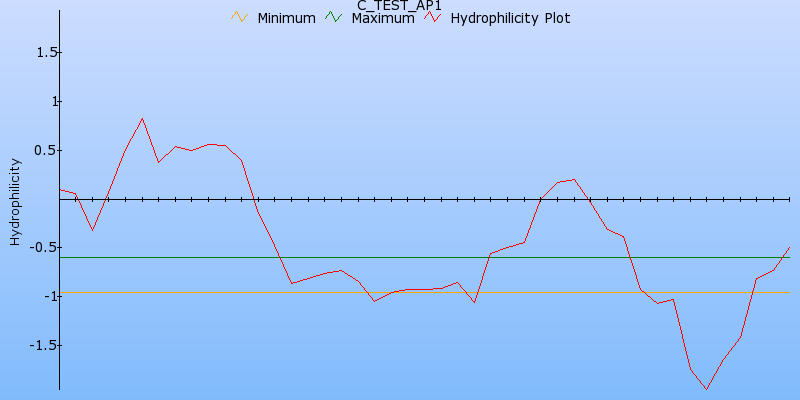Click the right endpoint of the red curve
800x400 pixels.
pyautogui.click(x=789, y=247)
